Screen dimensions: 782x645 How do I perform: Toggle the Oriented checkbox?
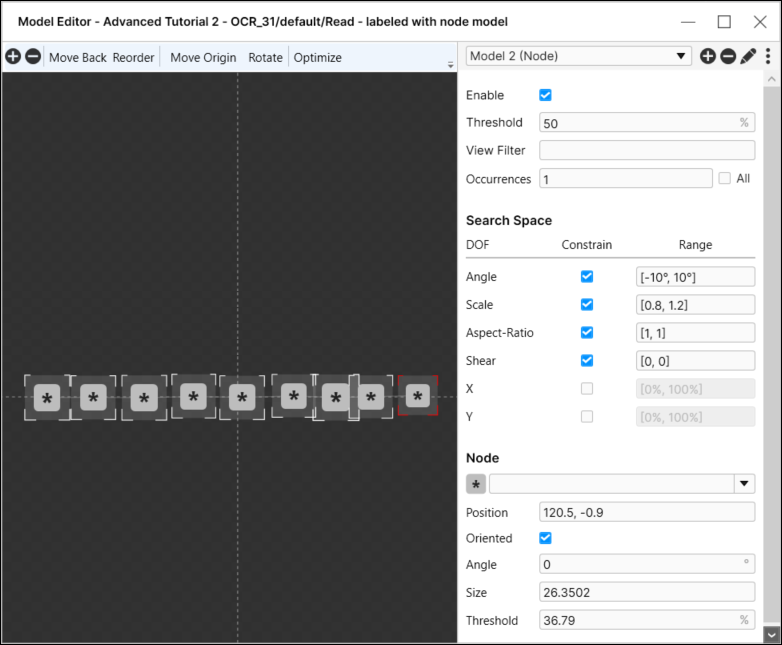[545, 538]
